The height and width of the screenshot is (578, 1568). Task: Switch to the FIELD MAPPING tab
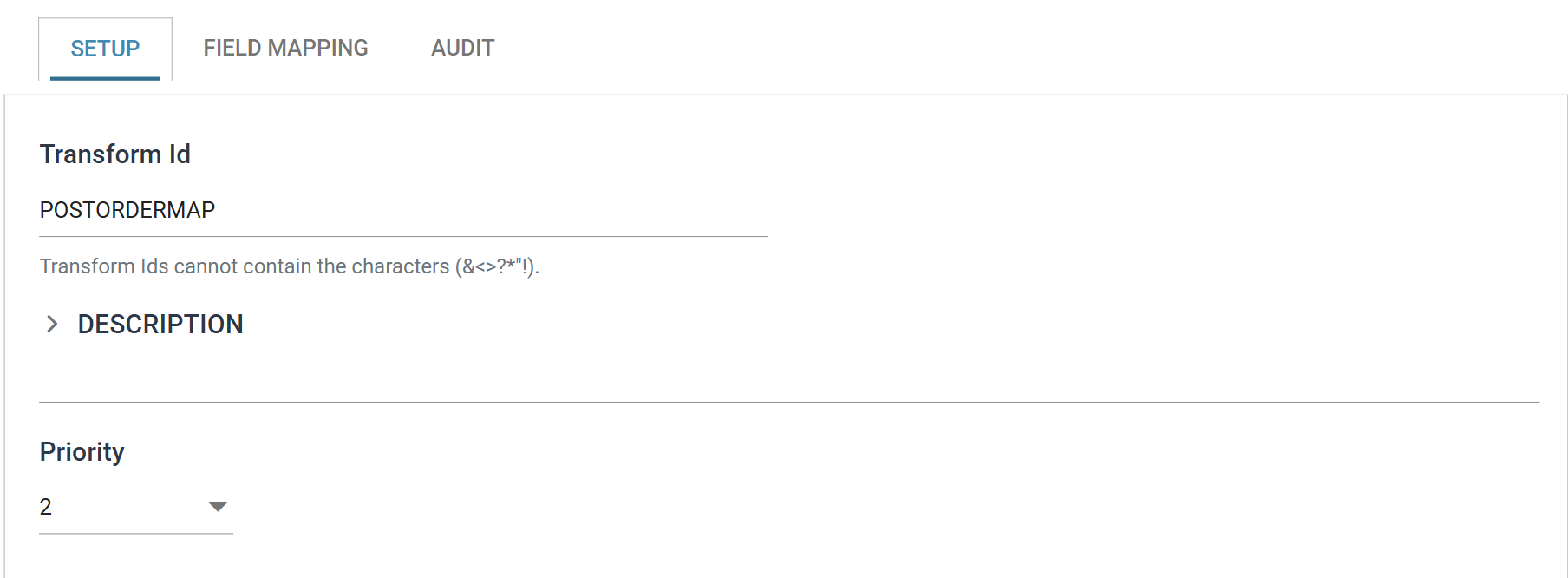pyautogui.click(x=285, y=48)
